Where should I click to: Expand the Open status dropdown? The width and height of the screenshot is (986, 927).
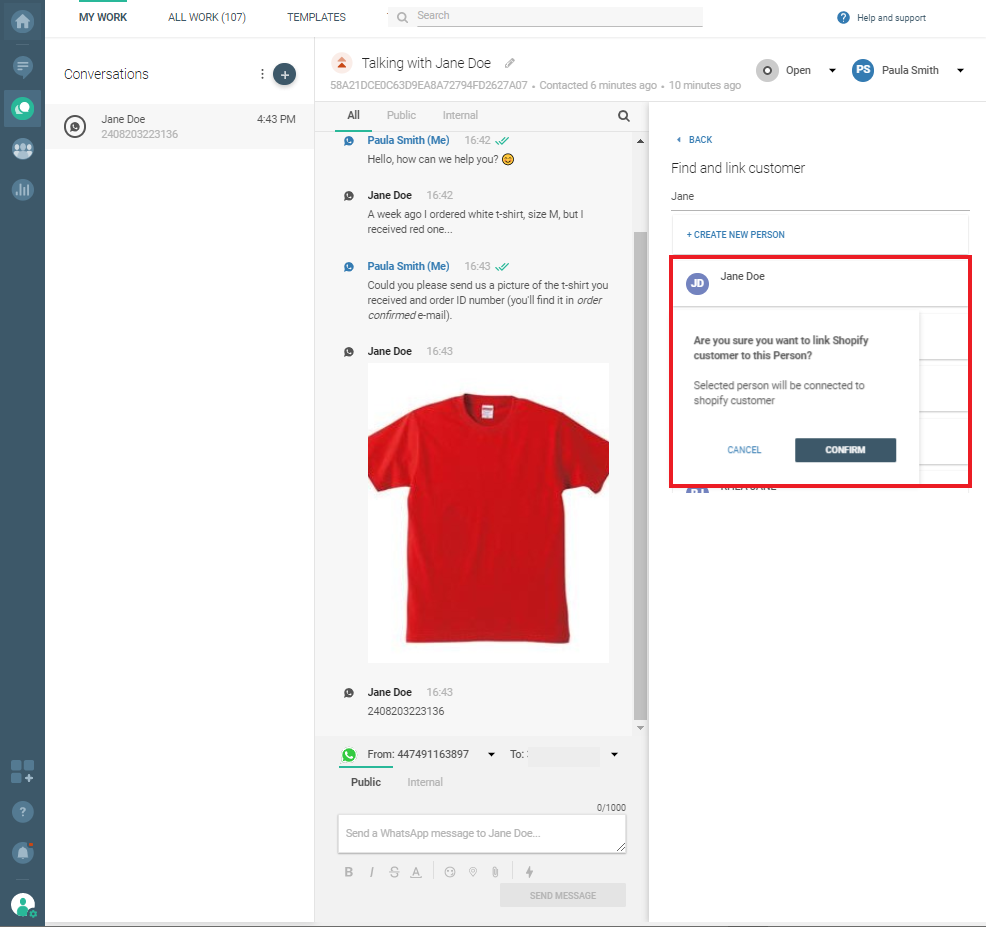(832, 71)
